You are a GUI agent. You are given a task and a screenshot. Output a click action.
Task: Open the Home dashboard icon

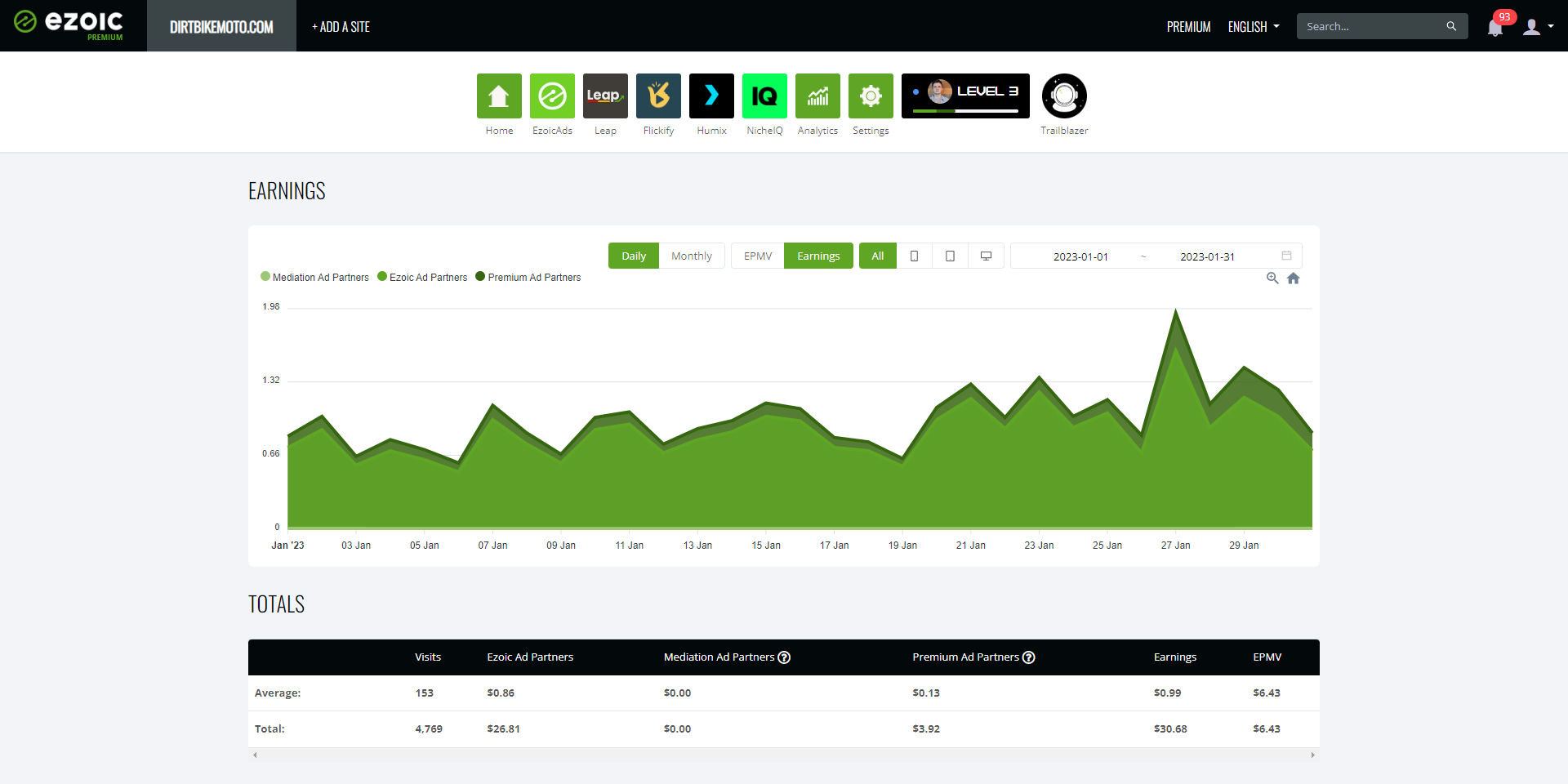[499, 96]
